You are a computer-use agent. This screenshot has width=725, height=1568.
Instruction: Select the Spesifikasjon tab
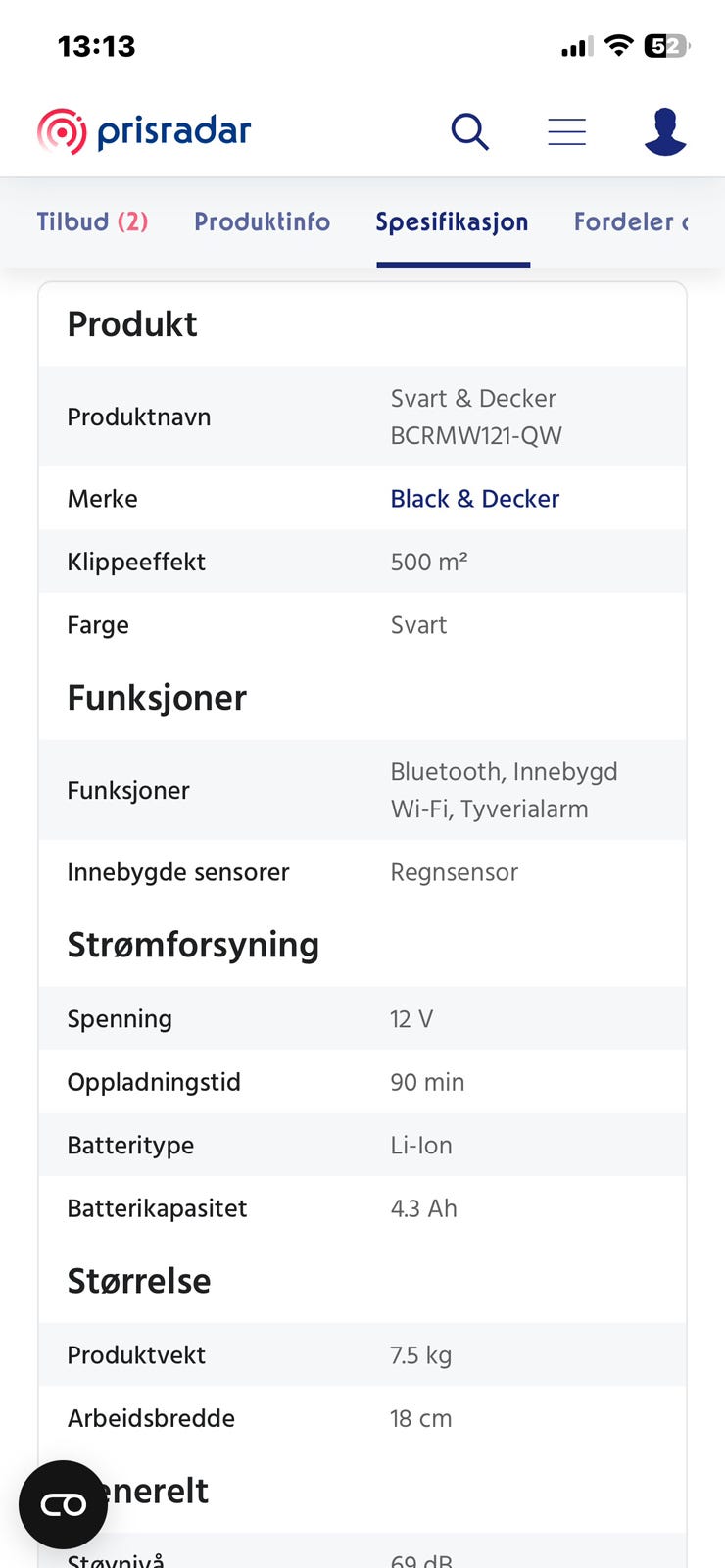(x=452, y=221)
